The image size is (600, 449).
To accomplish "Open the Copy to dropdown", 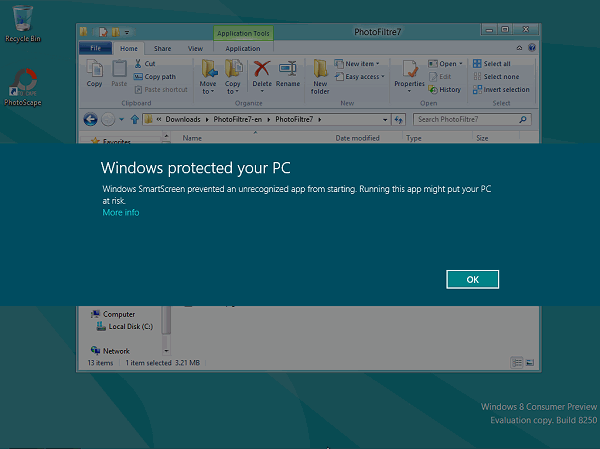I will (x=232, y=77).
